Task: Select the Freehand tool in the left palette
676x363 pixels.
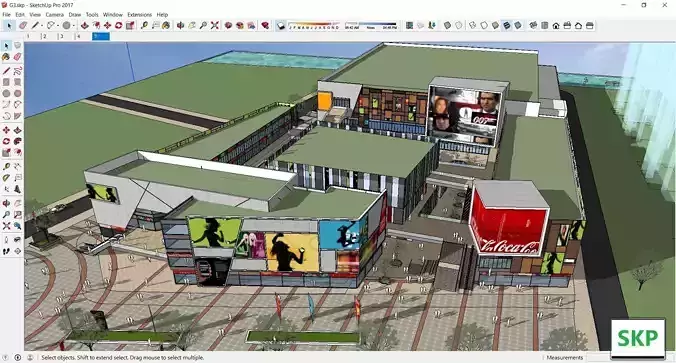Action: coord(17,70)
